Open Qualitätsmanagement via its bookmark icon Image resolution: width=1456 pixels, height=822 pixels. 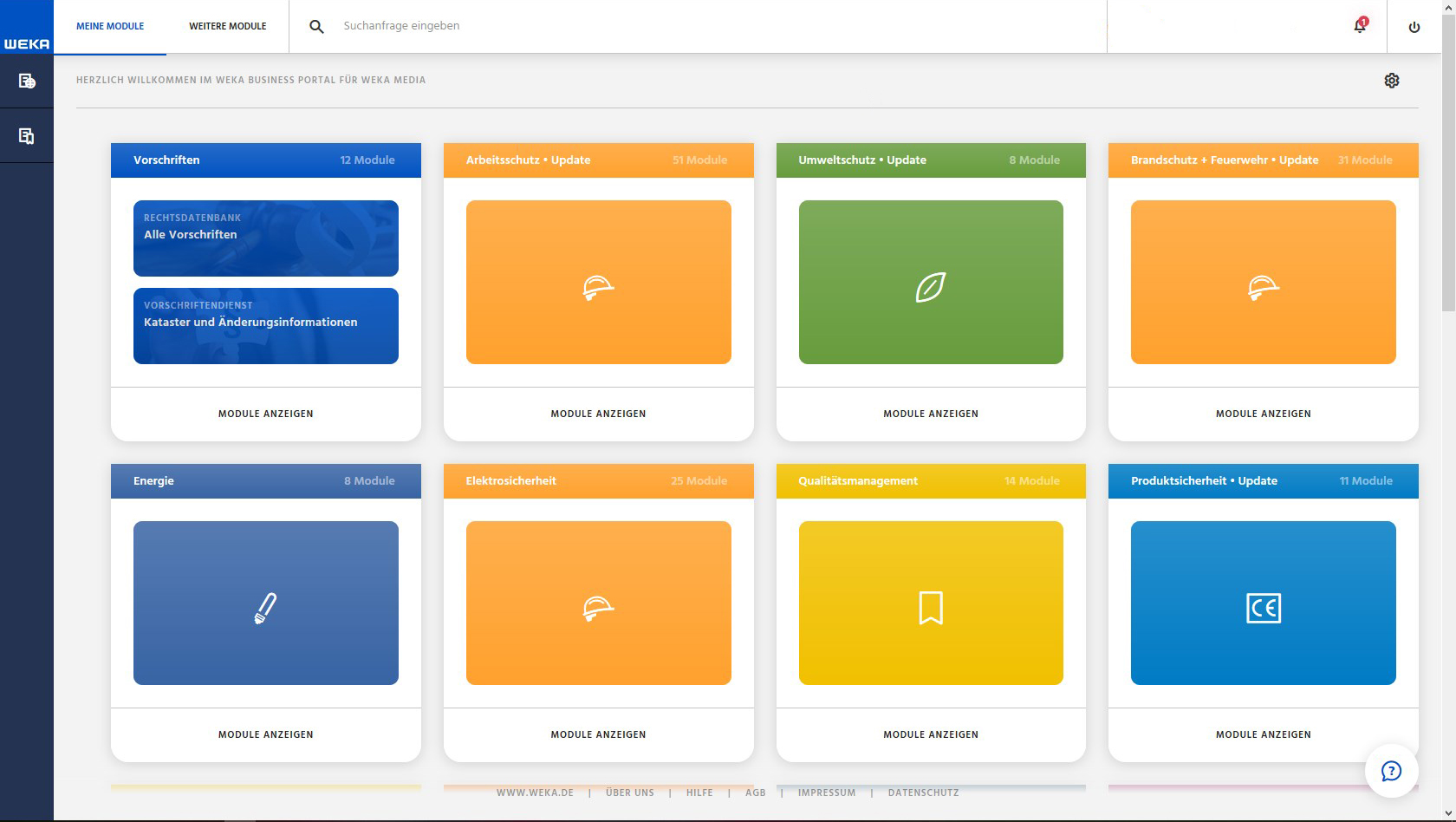click(x=931, y=607)
